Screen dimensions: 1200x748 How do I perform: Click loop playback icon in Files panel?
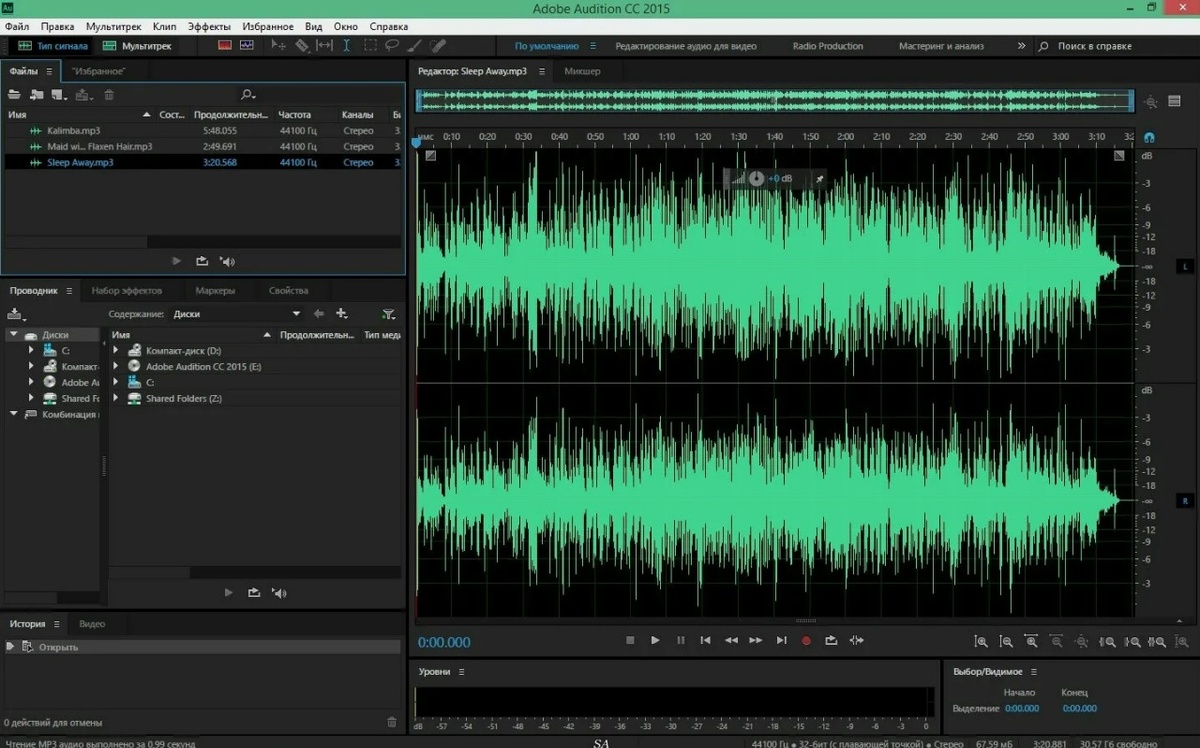[202, 261]
